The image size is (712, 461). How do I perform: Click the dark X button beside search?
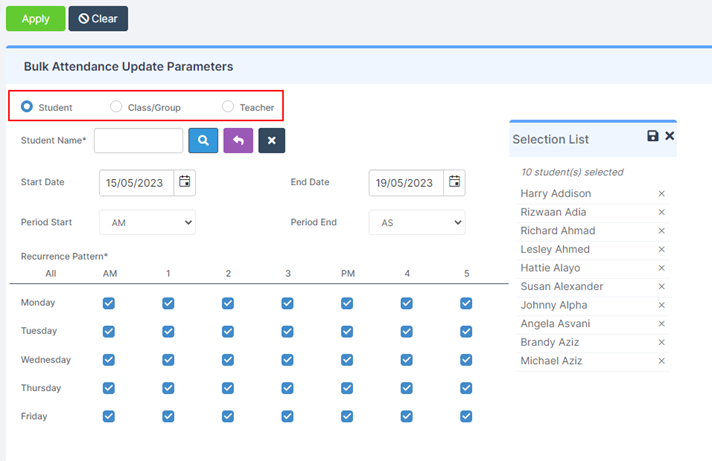tap(271, 141)
